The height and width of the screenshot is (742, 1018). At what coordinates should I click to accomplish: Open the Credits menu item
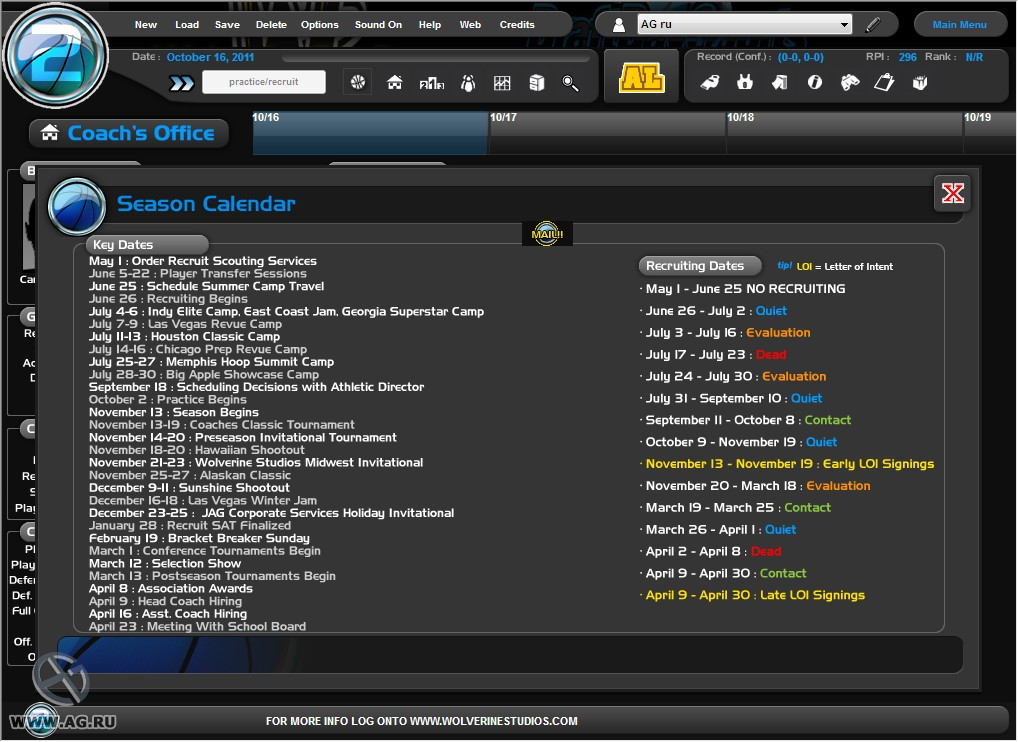[517, 25]
